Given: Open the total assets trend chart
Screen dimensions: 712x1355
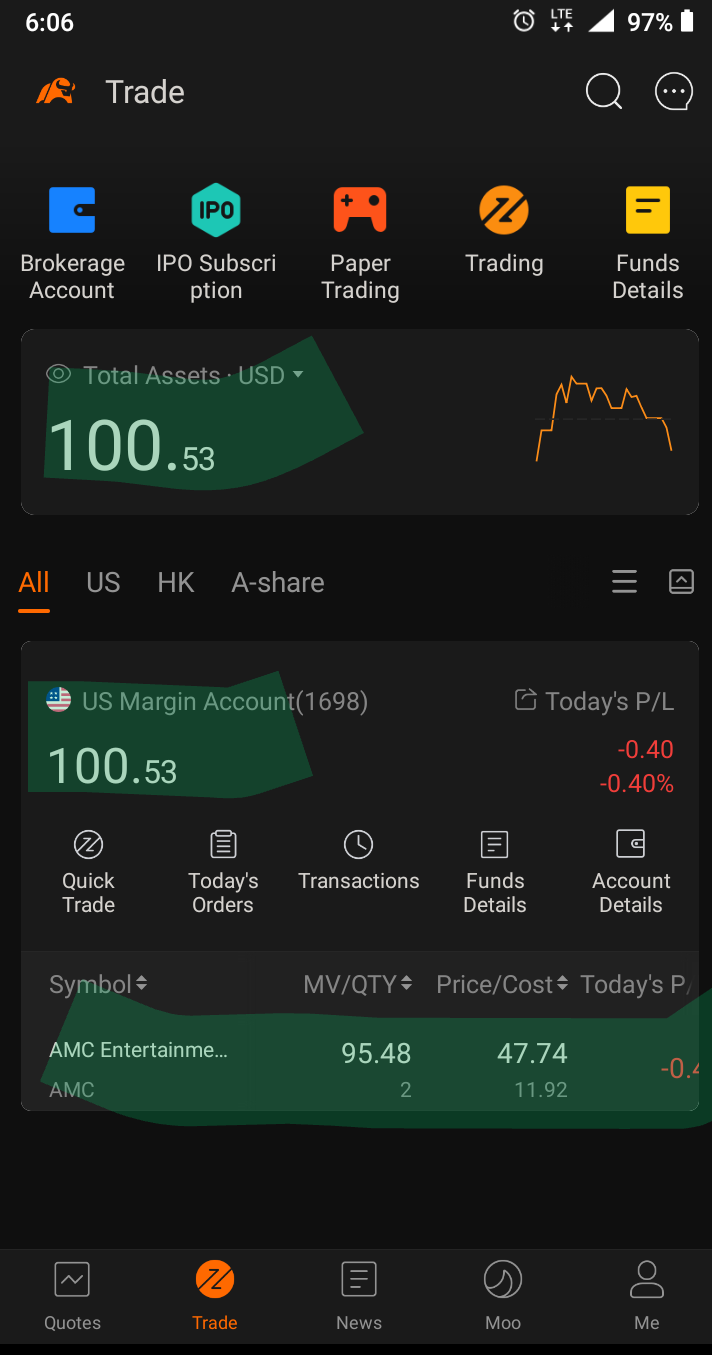Looking at the screenshot, I should 604,418.
